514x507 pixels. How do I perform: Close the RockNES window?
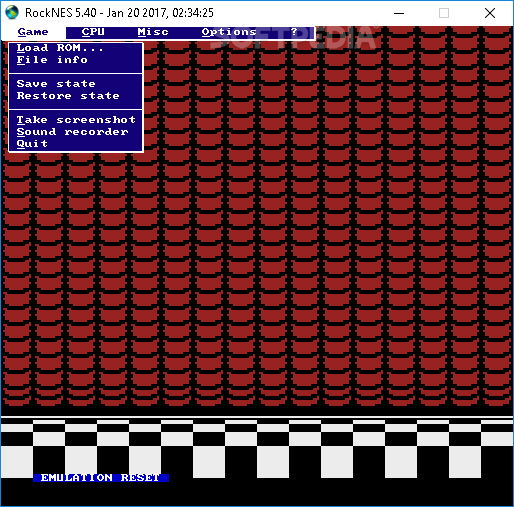click(x=490, y=13)
